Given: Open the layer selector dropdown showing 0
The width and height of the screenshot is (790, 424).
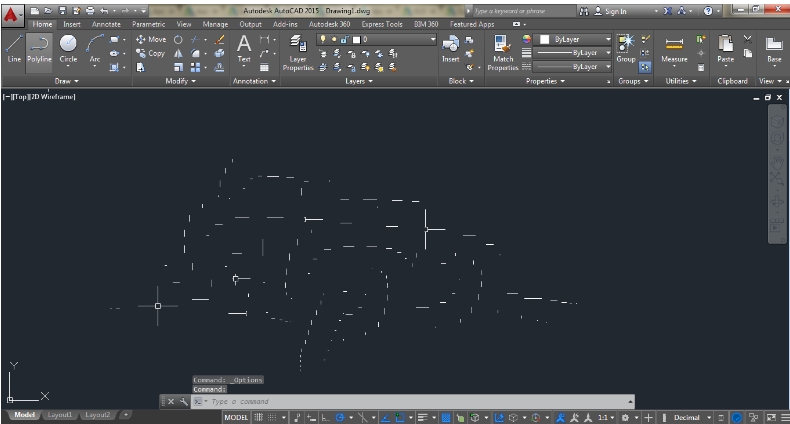Looking at the screenshot, I should (376, 39).
